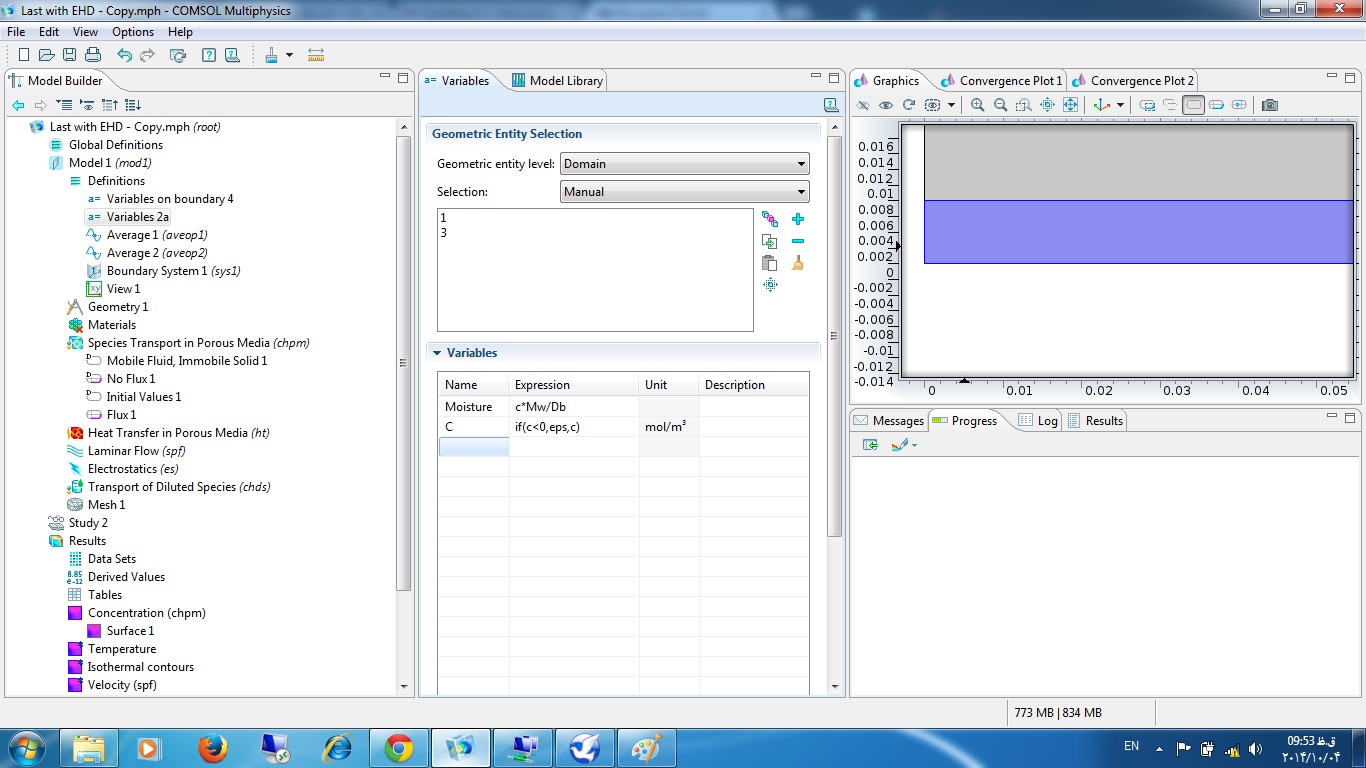The height and width of the screenshot is (768, 1366).
Task: Open the Geometric entity level dropdown
Action: coord(684,164)
